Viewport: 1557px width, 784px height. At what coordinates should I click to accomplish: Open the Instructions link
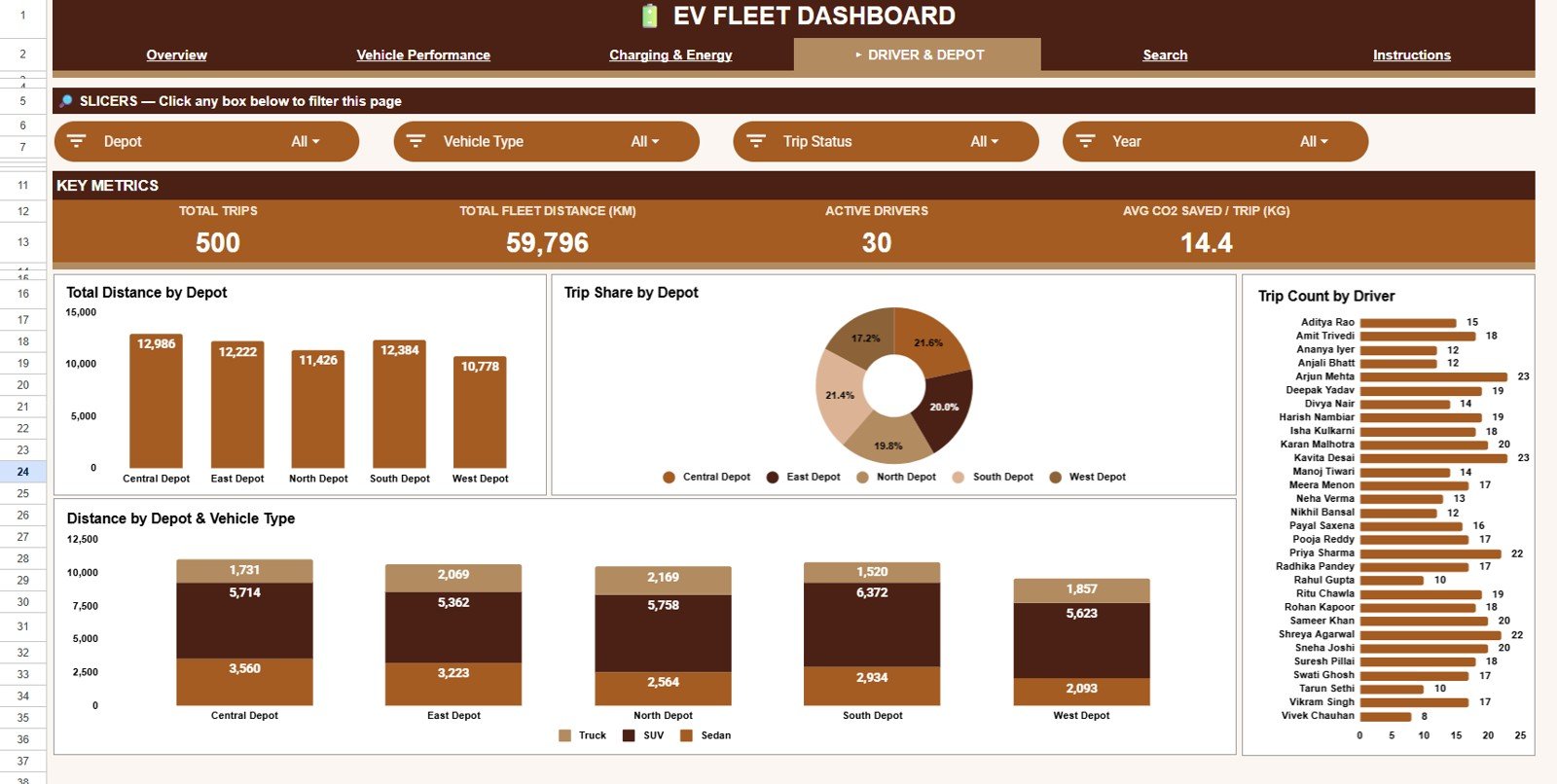coord(1412,55)
